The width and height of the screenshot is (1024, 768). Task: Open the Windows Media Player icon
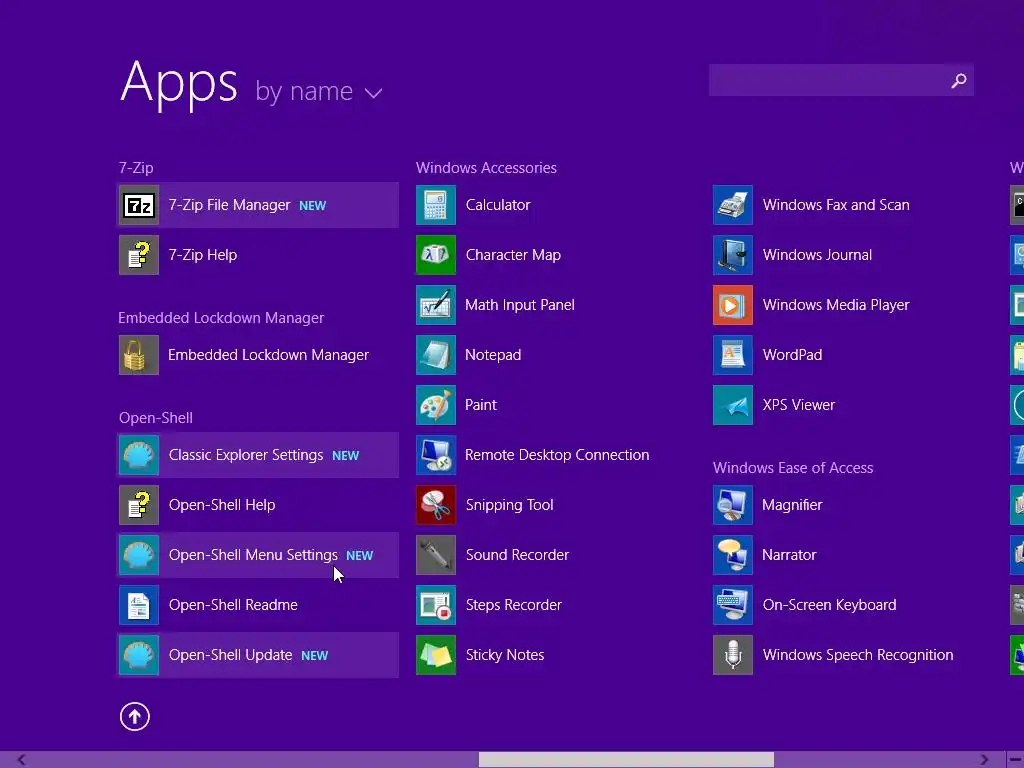pos(733,305)
